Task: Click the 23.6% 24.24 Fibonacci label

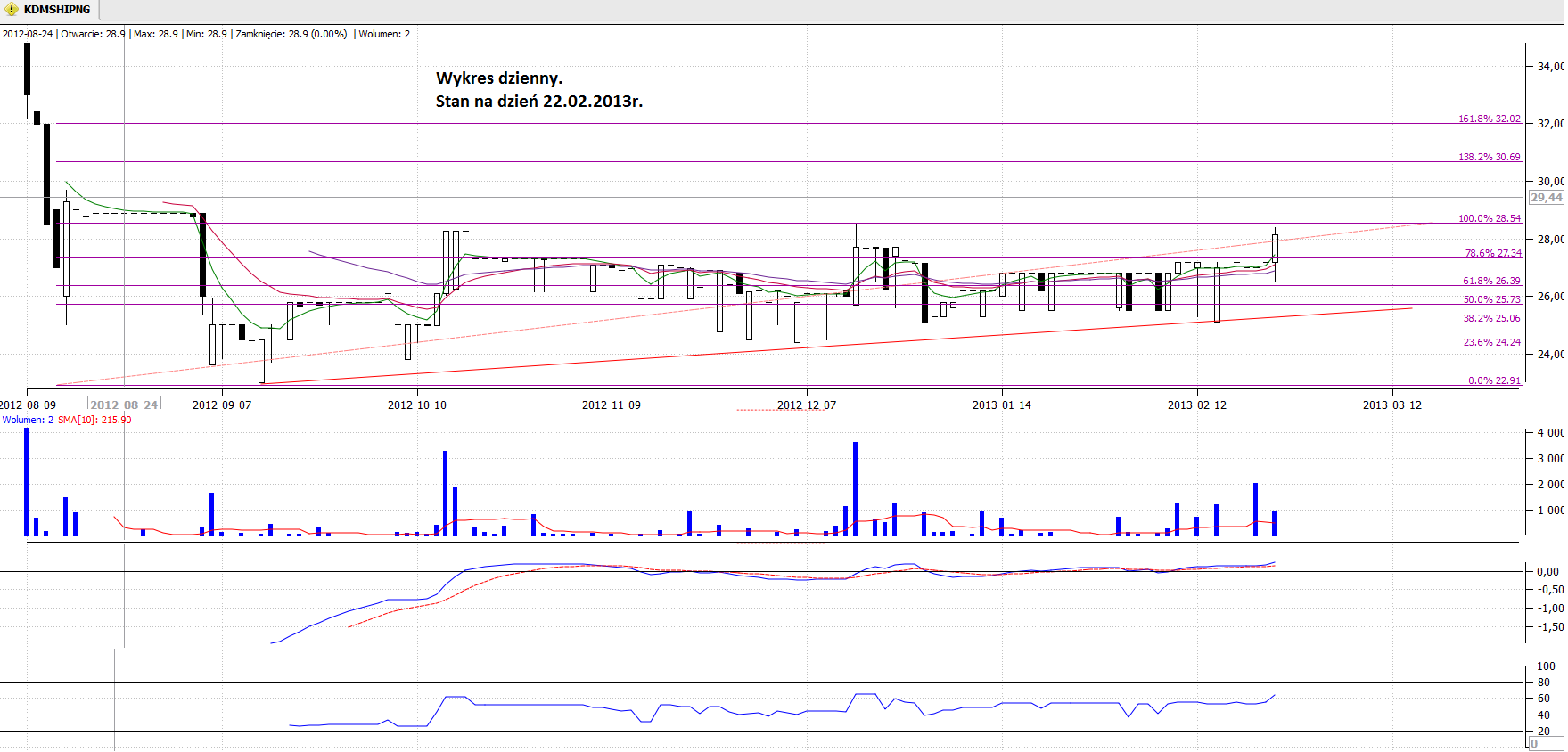Action: 1491,342
